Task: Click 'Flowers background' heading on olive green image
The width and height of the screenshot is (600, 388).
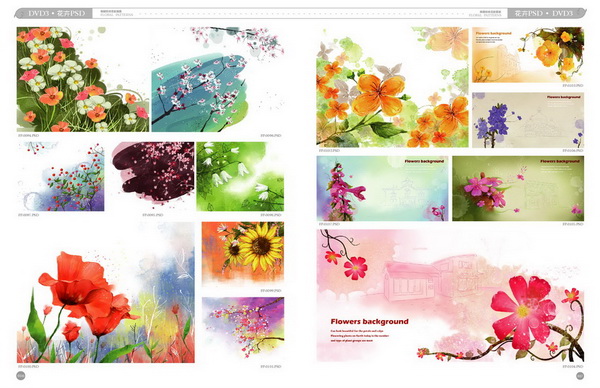Action: tap(560, 161)
